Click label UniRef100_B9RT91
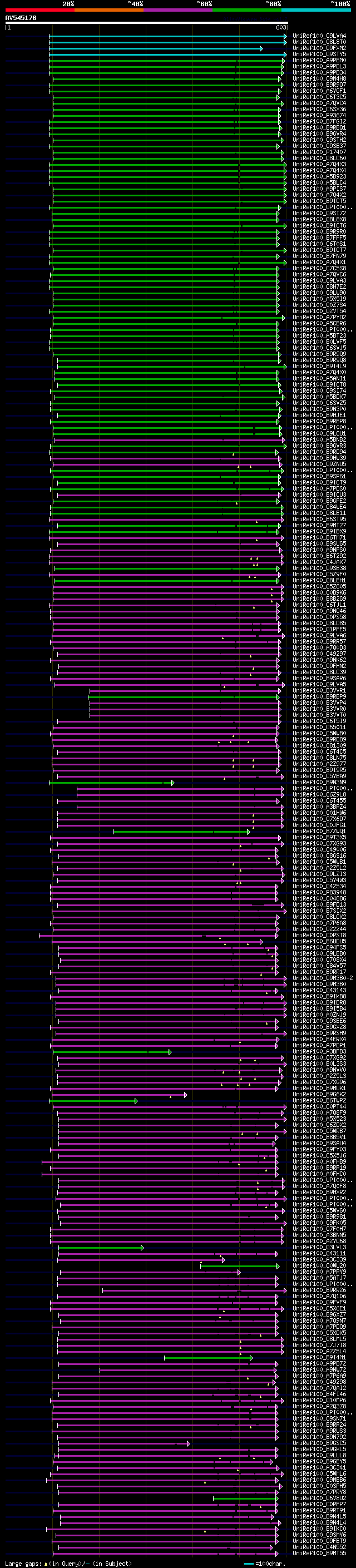 (319, 1511)
